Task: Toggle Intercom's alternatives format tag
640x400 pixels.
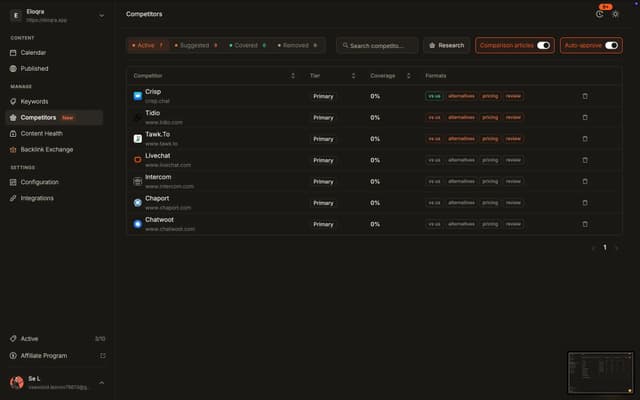Action: point(461,182)
